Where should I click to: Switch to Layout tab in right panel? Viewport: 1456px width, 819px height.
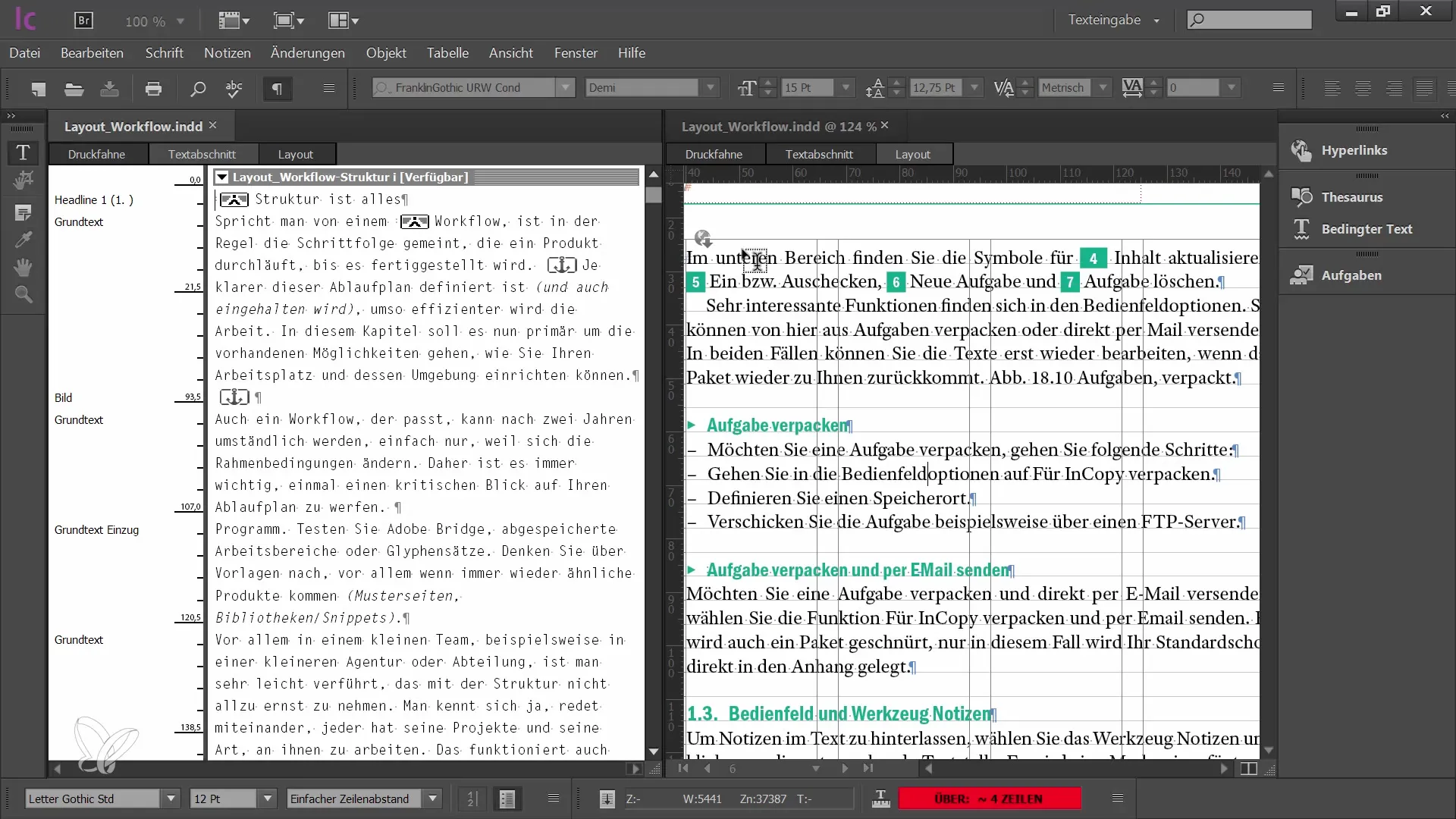pos(912,153)
